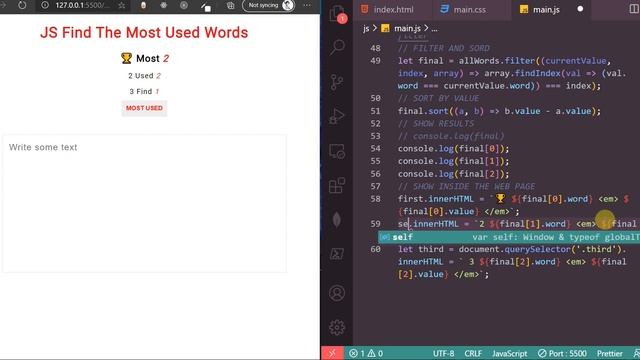This screenshot has width=640, height=360.
Task: Expand the breadcrumb ellipsis symbol
Action: click(434, 29)
